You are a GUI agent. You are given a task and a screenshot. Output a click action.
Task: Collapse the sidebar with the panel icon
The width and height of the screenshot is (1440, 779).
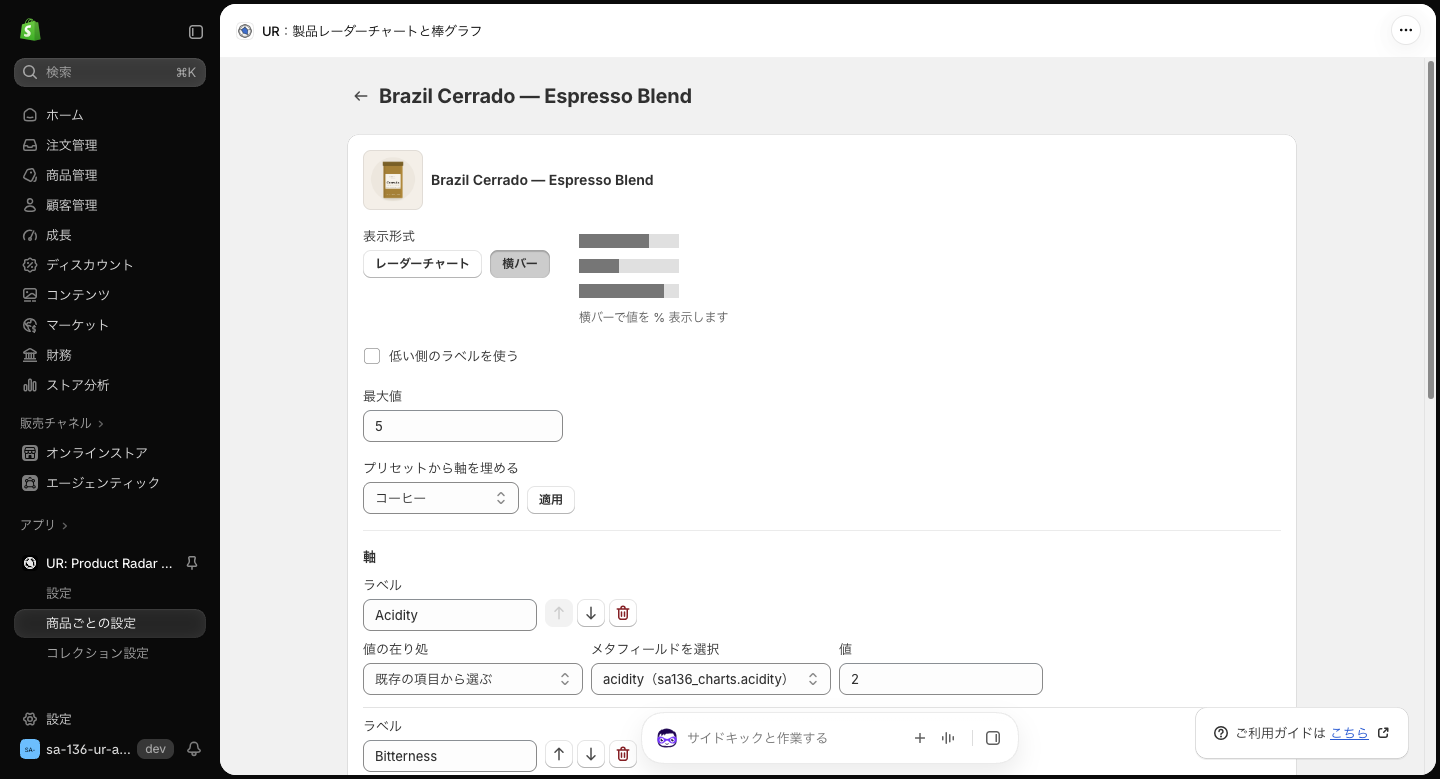196,32
